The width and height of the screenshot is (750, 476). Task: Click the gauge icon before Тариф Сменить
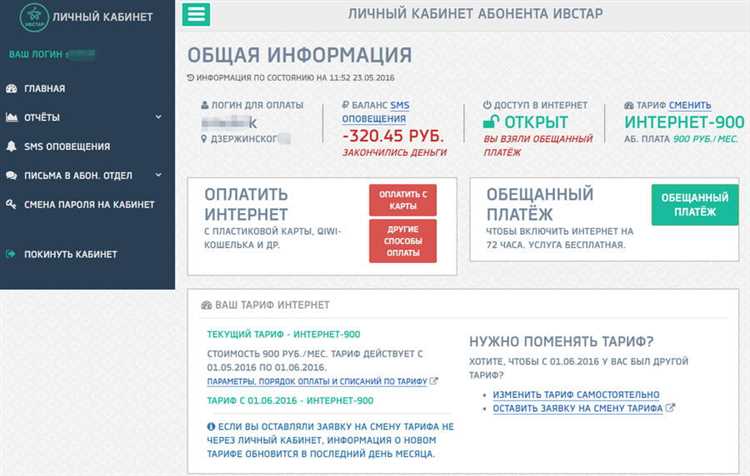tap(629, 105)
